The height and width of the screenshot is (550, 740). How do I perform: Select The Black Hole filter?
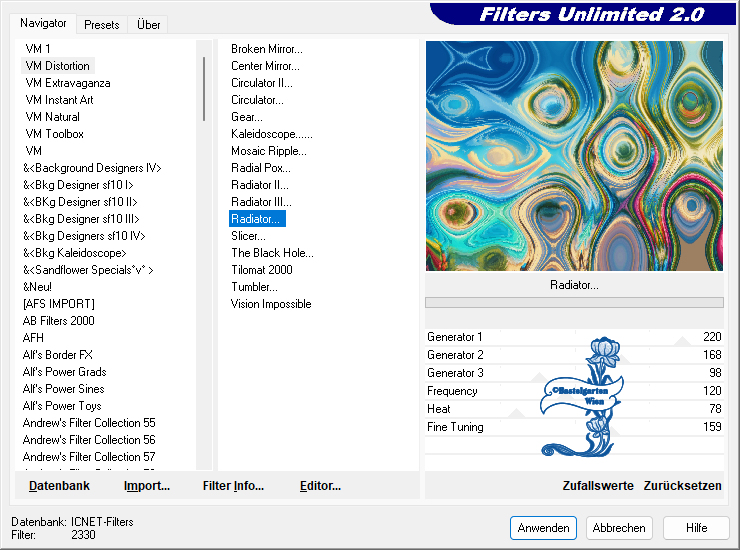click(x=272, y=253)
